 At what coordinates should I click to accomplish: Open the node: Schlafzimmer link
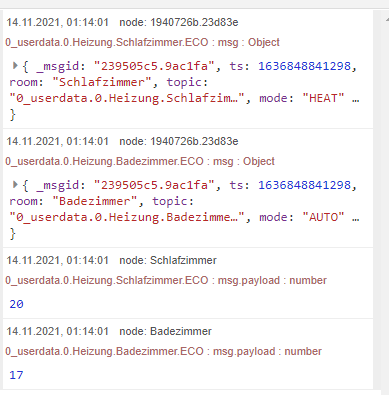tap(168, 260)
